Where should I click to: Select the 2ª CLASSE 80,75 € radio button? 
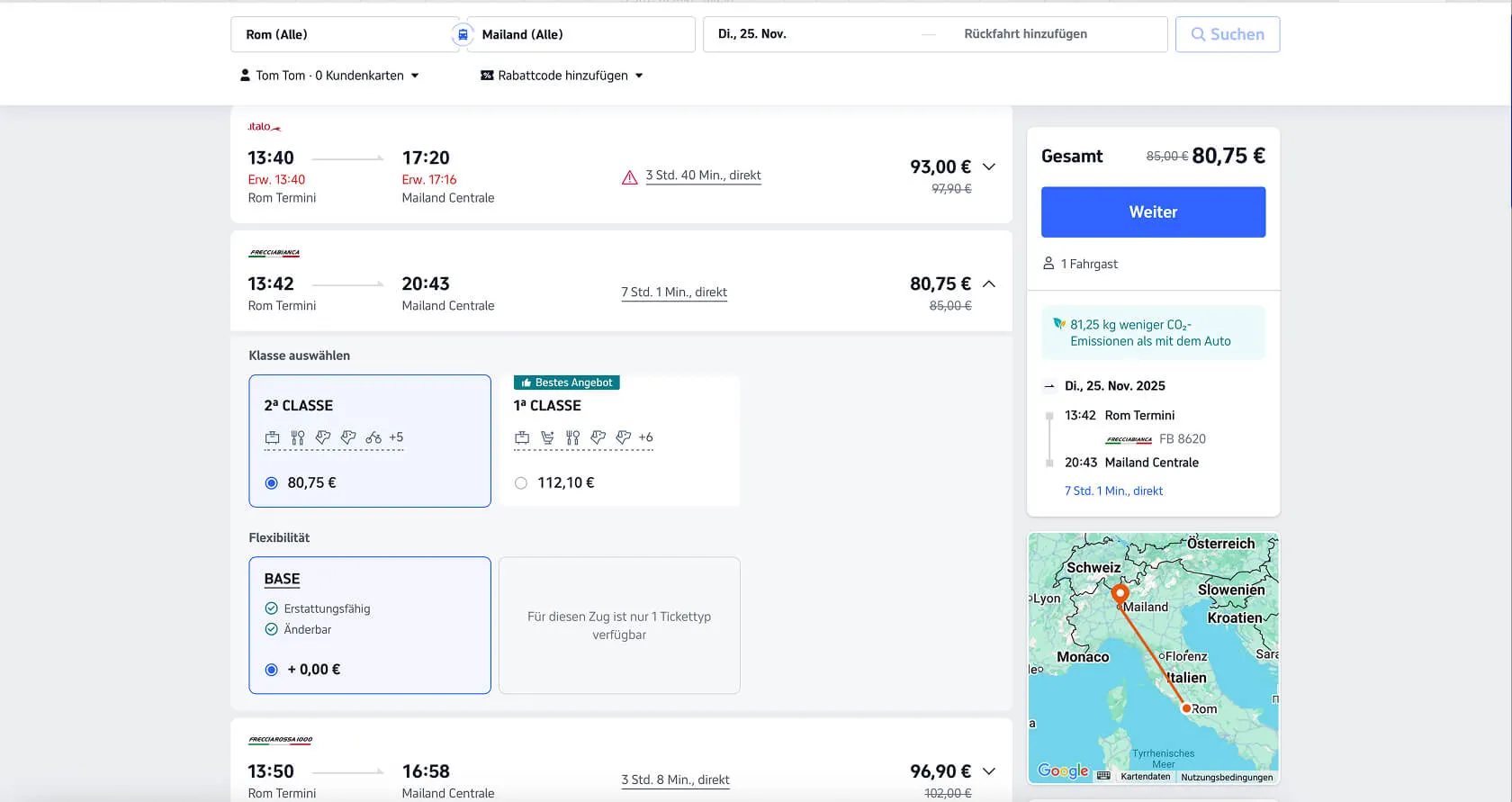pyautogui.click(x=271, y=483)
